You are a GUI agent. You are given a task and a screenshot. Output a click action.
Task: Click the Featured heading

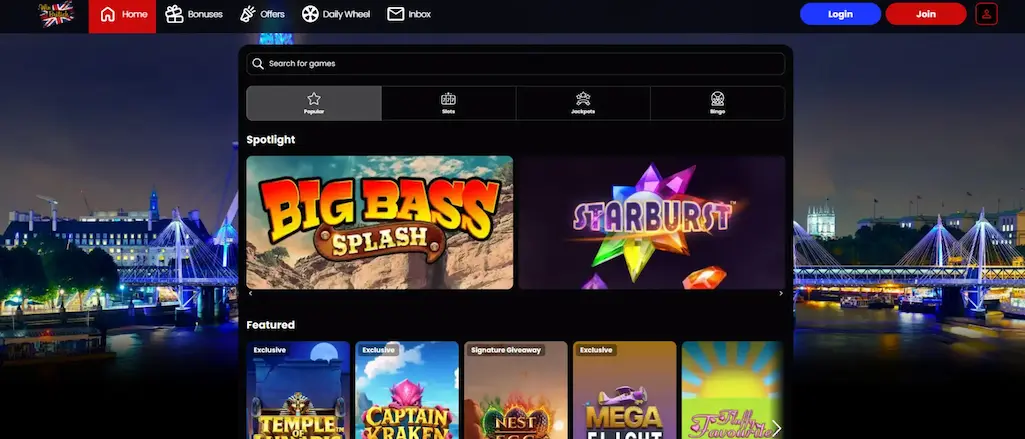point(271,325)
